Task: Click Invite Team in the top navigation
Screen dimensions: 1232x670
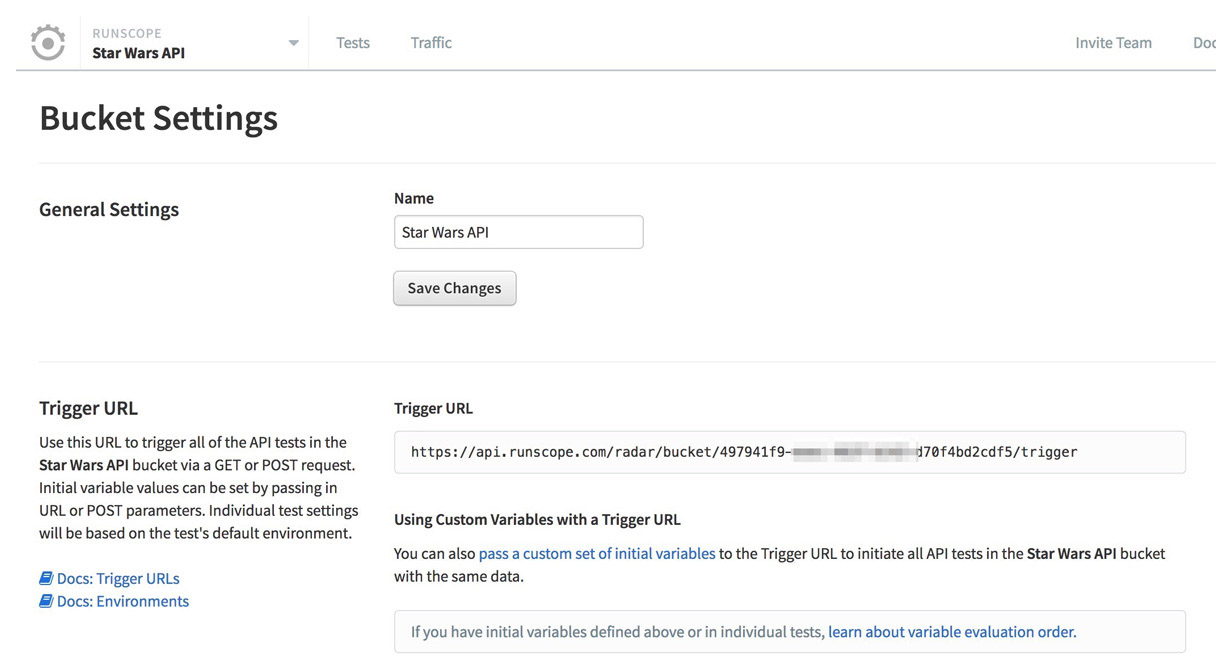Action: click(x=1113, y=43)
